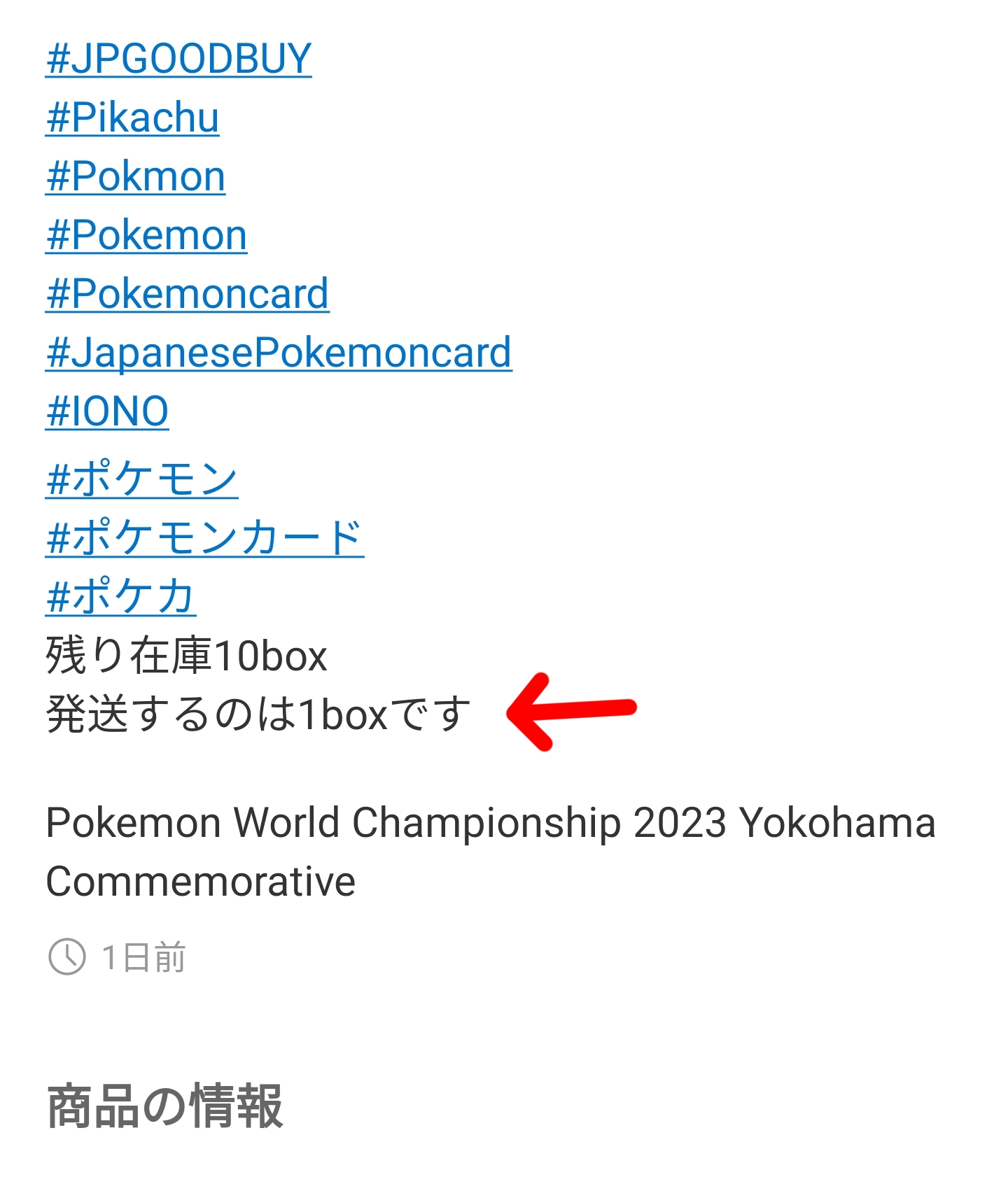Select the #Pokemon hashtag link
Viewport: 1008px width, 1177px height.
tap(146, 234)
